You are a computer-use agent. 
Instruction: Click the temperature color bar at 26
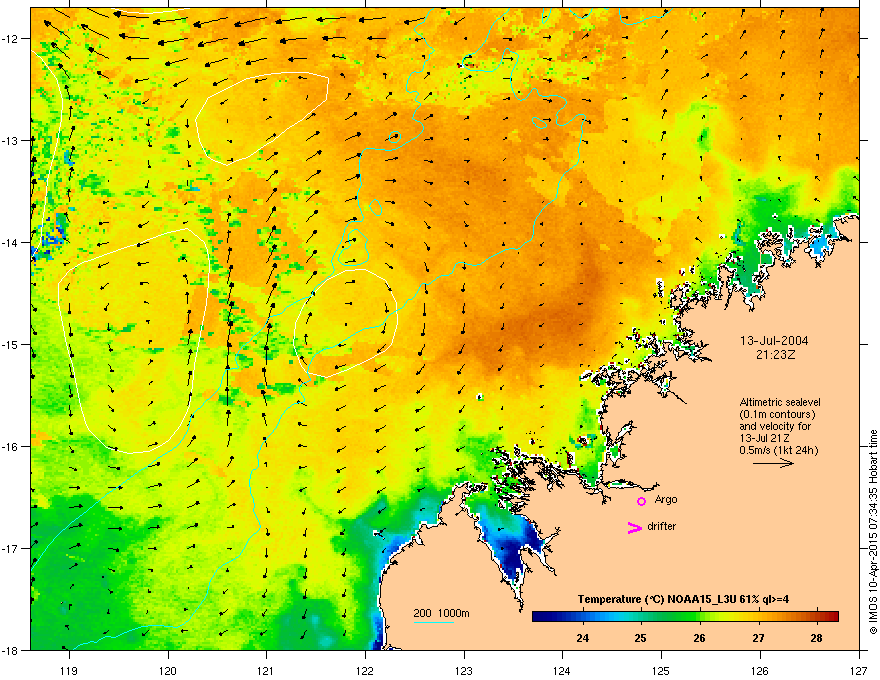(x=699, y=617)
